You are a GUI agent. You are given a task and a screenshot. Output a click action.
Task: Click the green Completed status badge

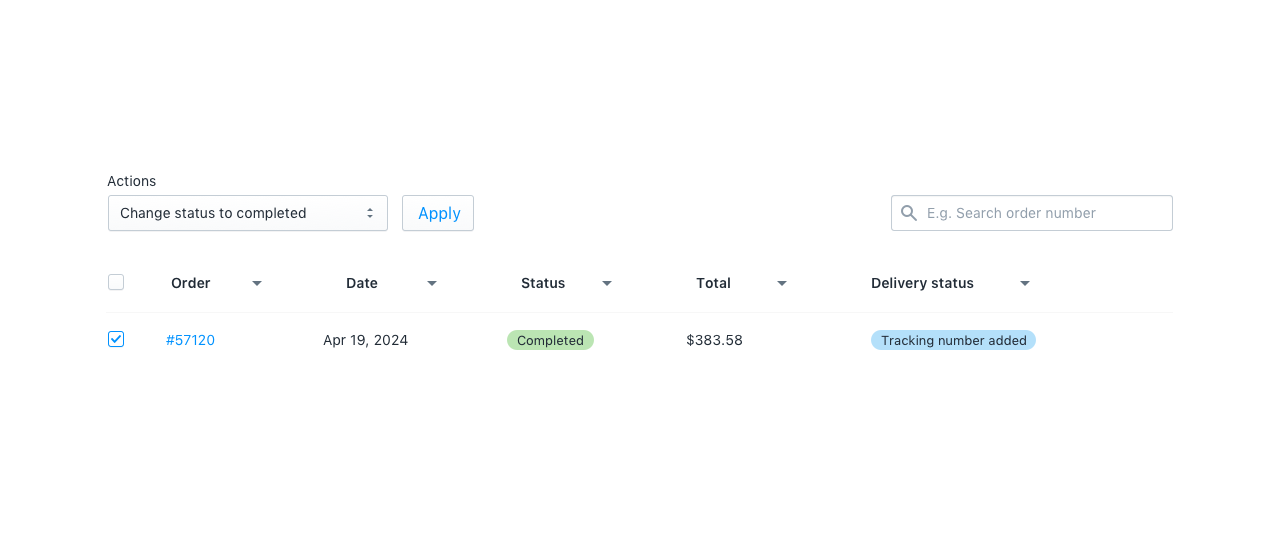(x=550, y=340)
